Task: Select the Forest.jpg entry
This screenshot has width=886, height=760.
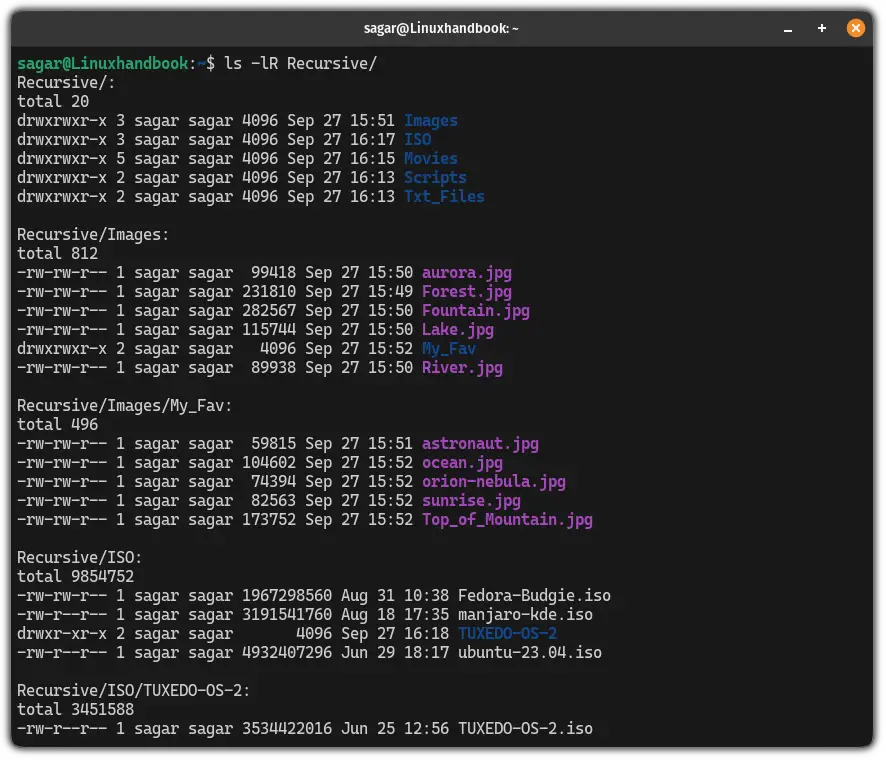Action: (x=466, y=291)
